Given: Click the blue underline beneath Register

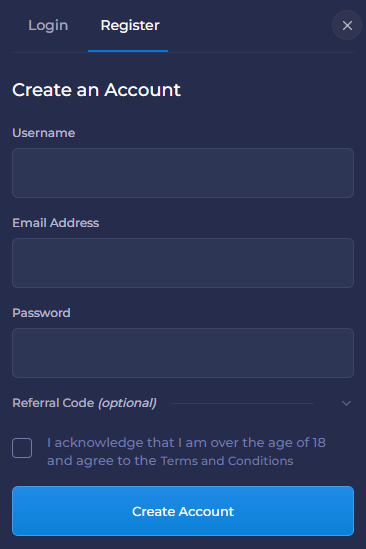Looking at the screenshot, I should tap(128, 51).
